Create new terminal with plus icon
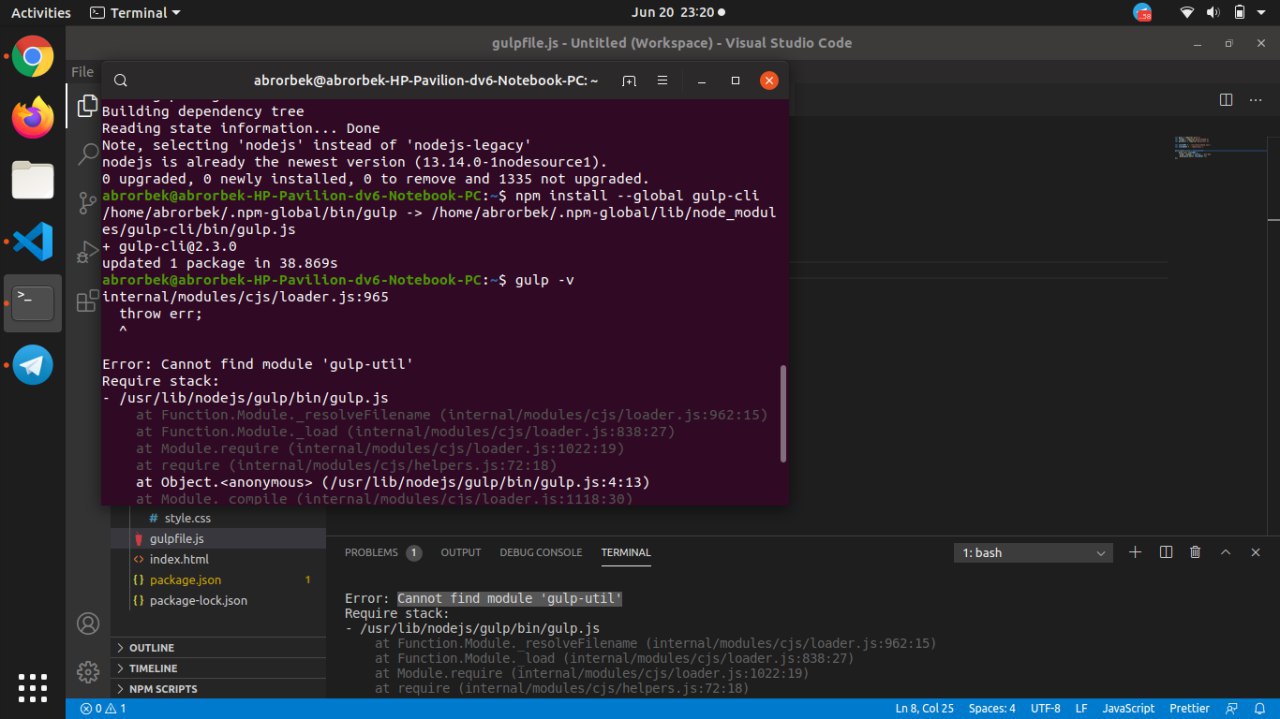The width and height of the screenshot is (1280, 719). [1135, 552]
